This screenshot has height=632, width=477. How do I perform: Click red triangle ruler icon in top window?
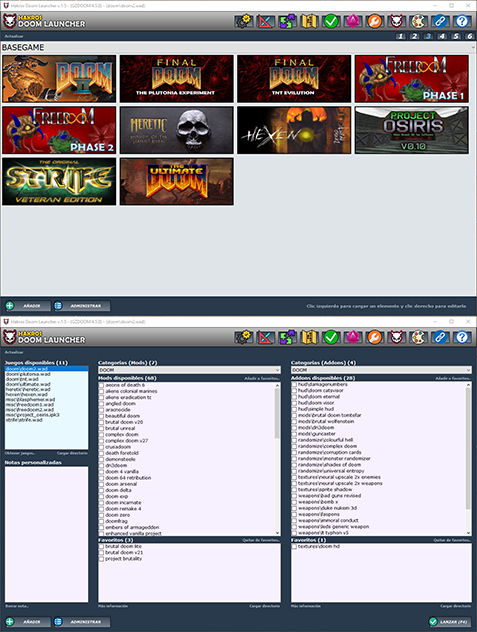266,21
